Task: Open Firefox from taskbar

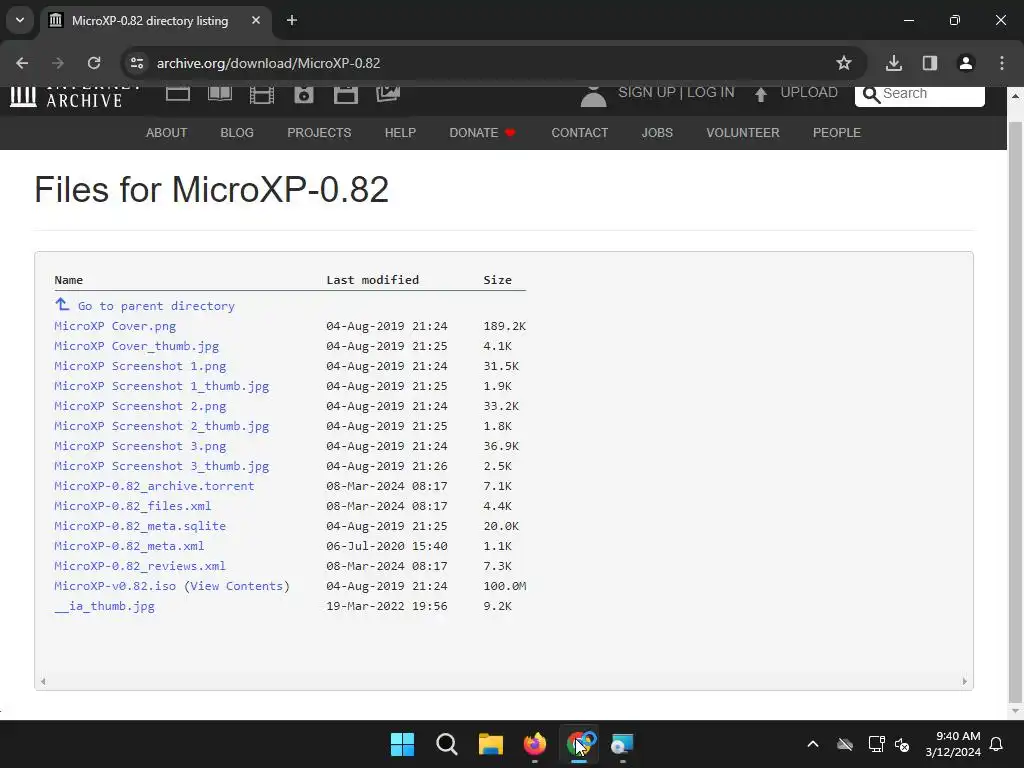Action: (535, 744)
